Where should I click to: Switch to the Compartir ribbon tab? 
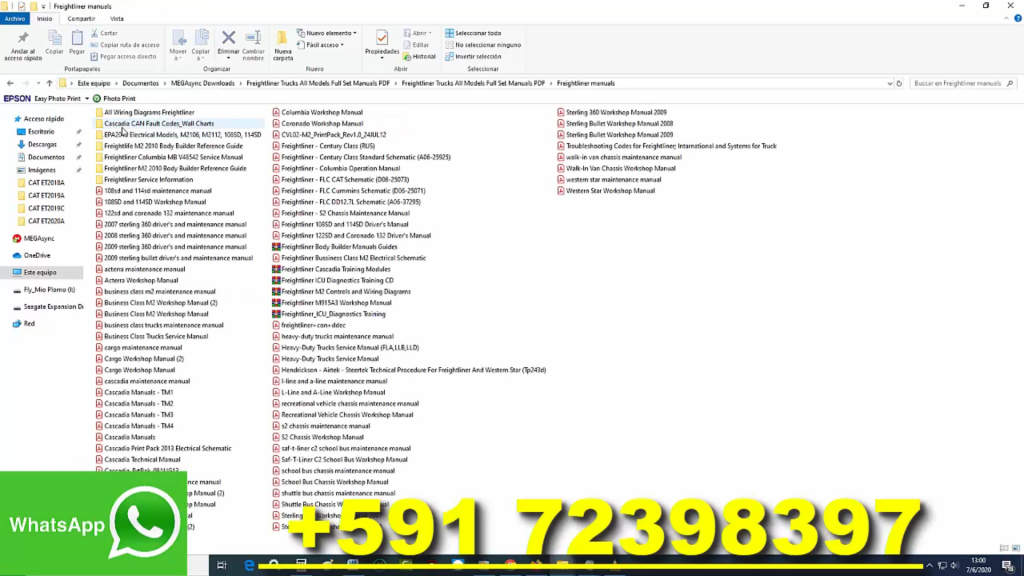pos(81,19)
